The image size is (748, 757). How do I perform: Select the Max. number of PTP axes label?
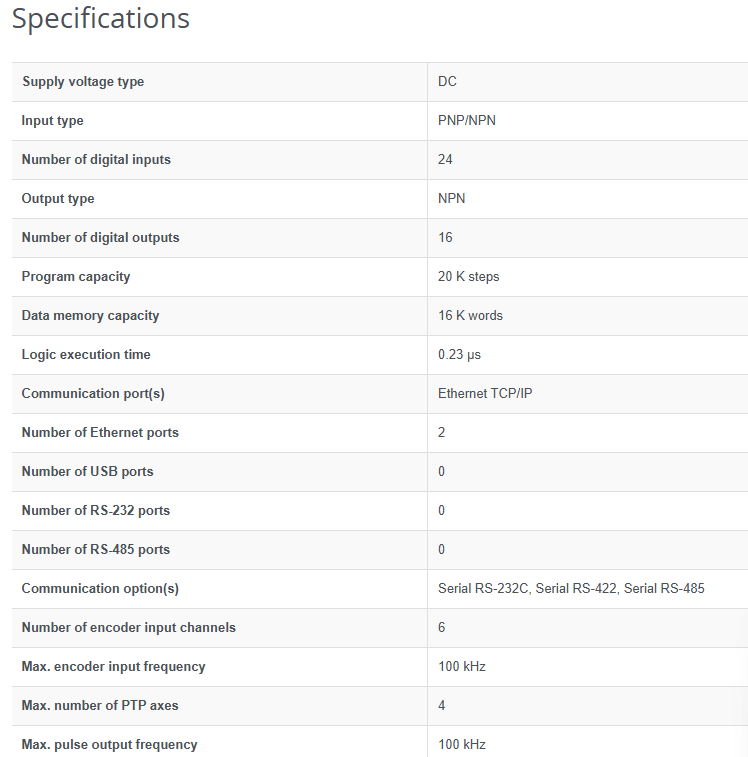pyautogui.click(x=100, y=706)
